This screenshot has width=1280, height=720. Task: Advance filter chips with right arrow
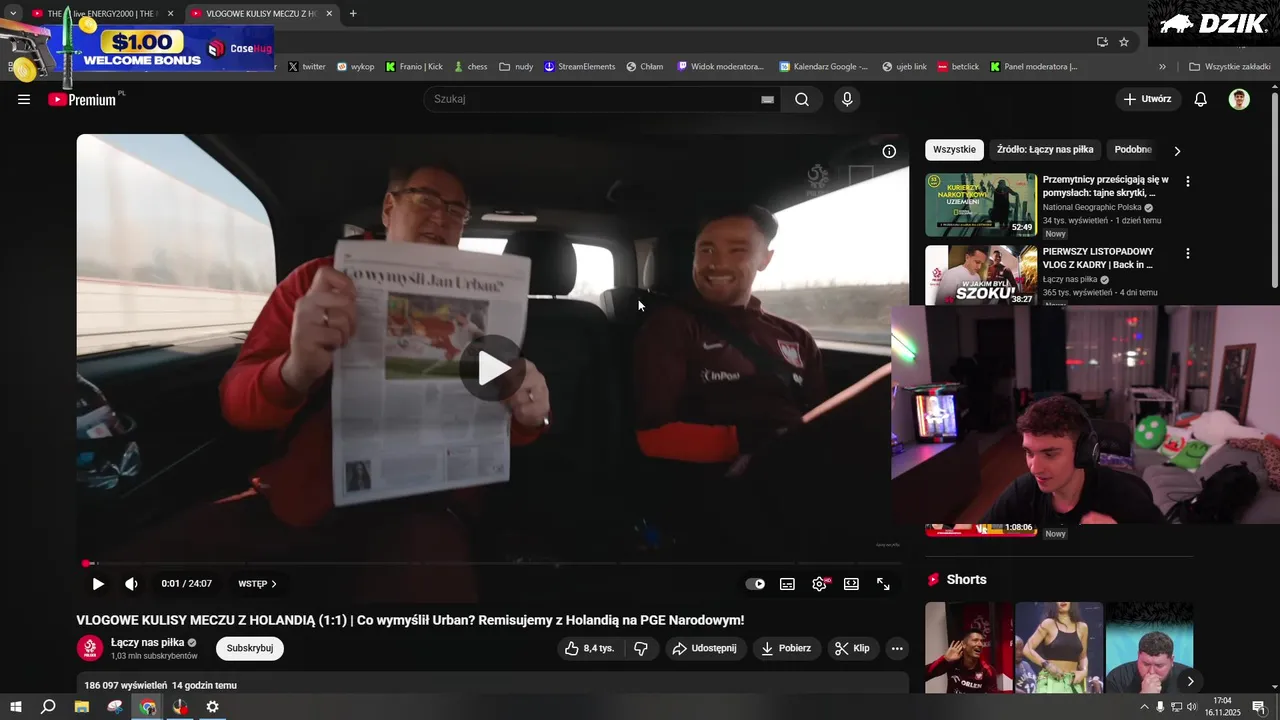tap(1177, 151)
